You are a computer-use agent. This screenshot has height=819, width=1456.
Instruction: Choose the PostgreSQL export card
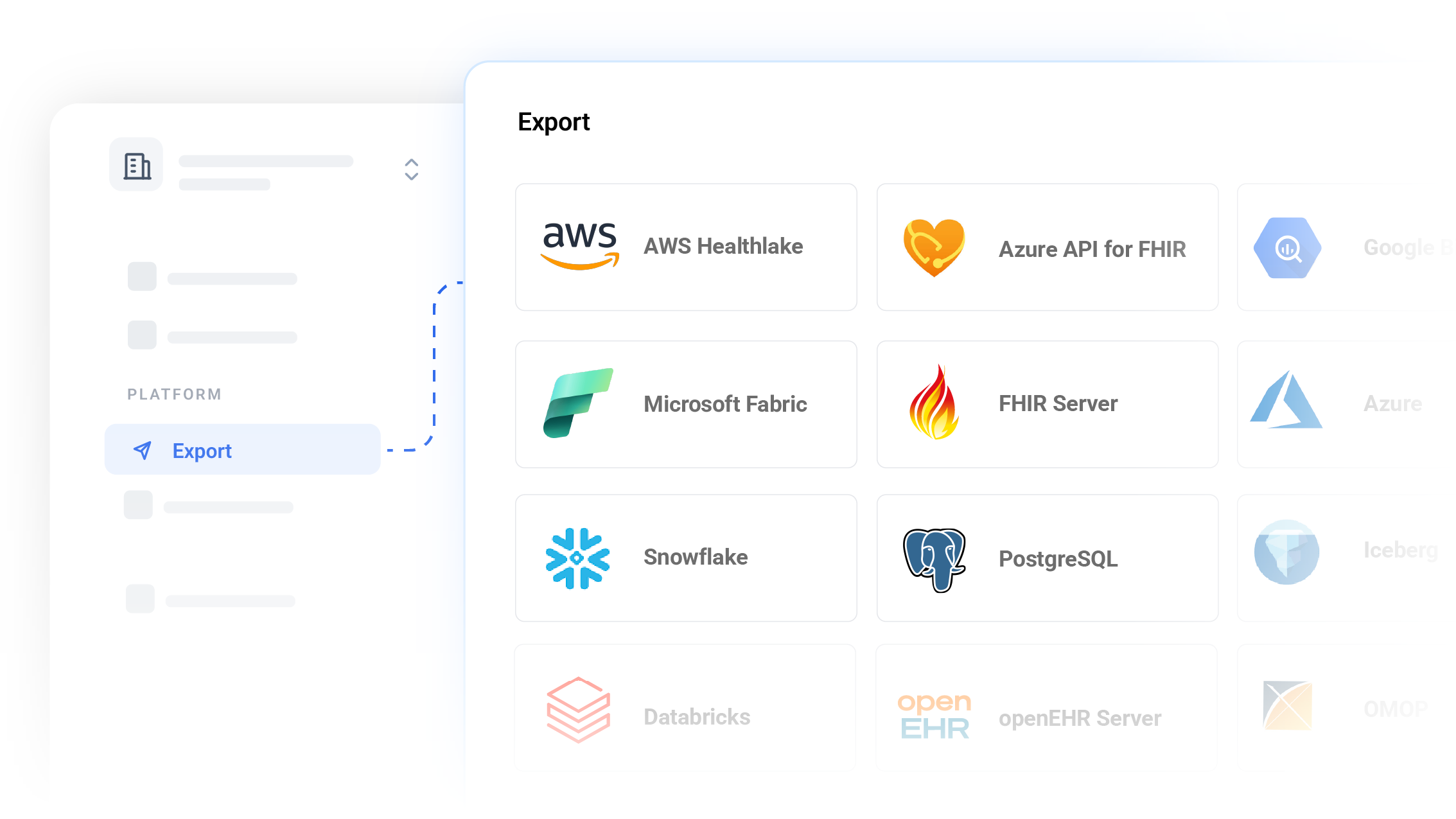(1048, 558)
